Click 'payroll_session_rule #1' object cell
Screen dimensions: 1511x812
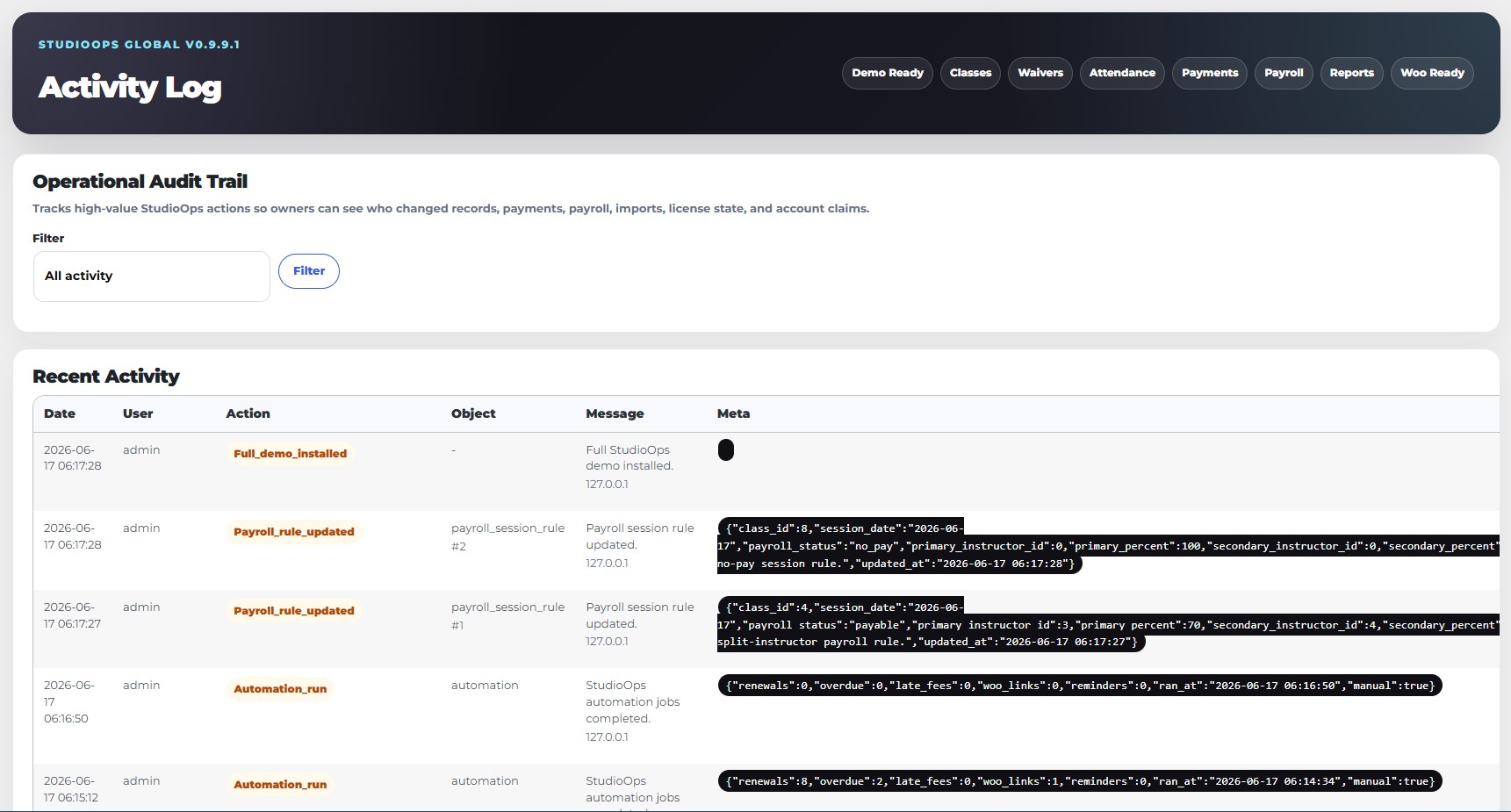point(507,616)
